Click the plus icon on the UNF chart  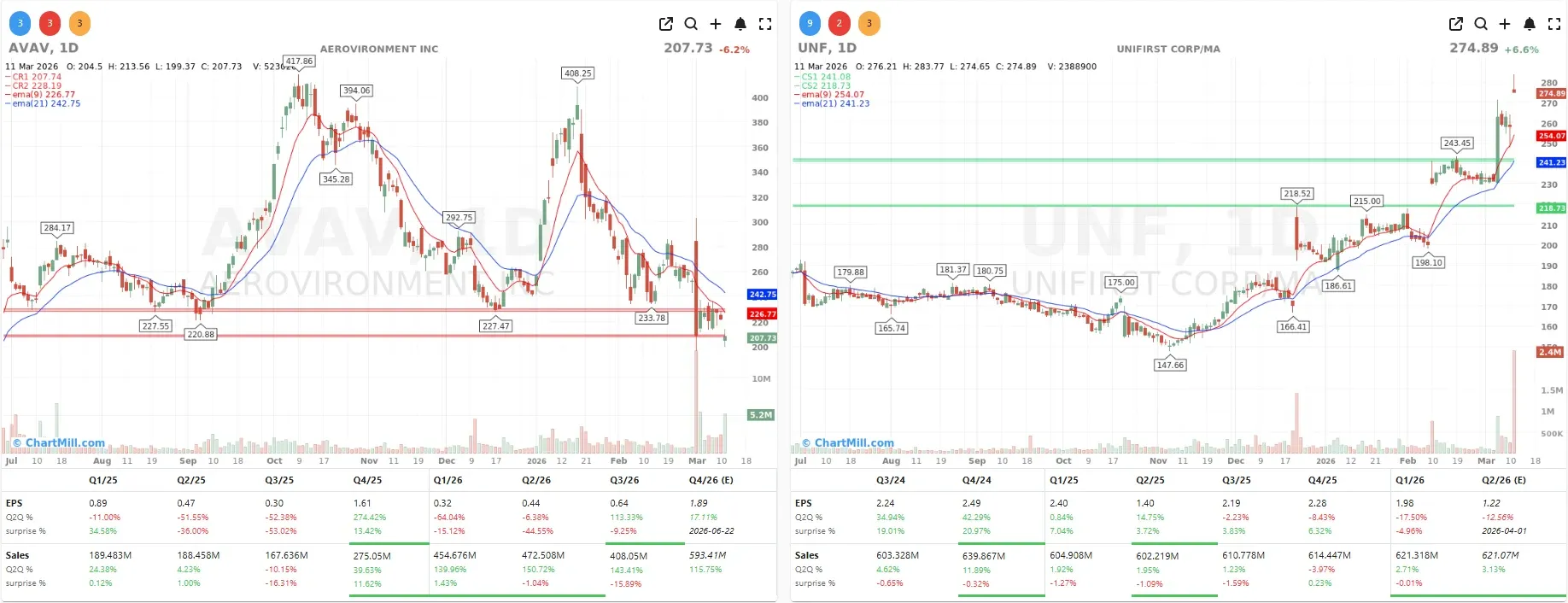1505,24
